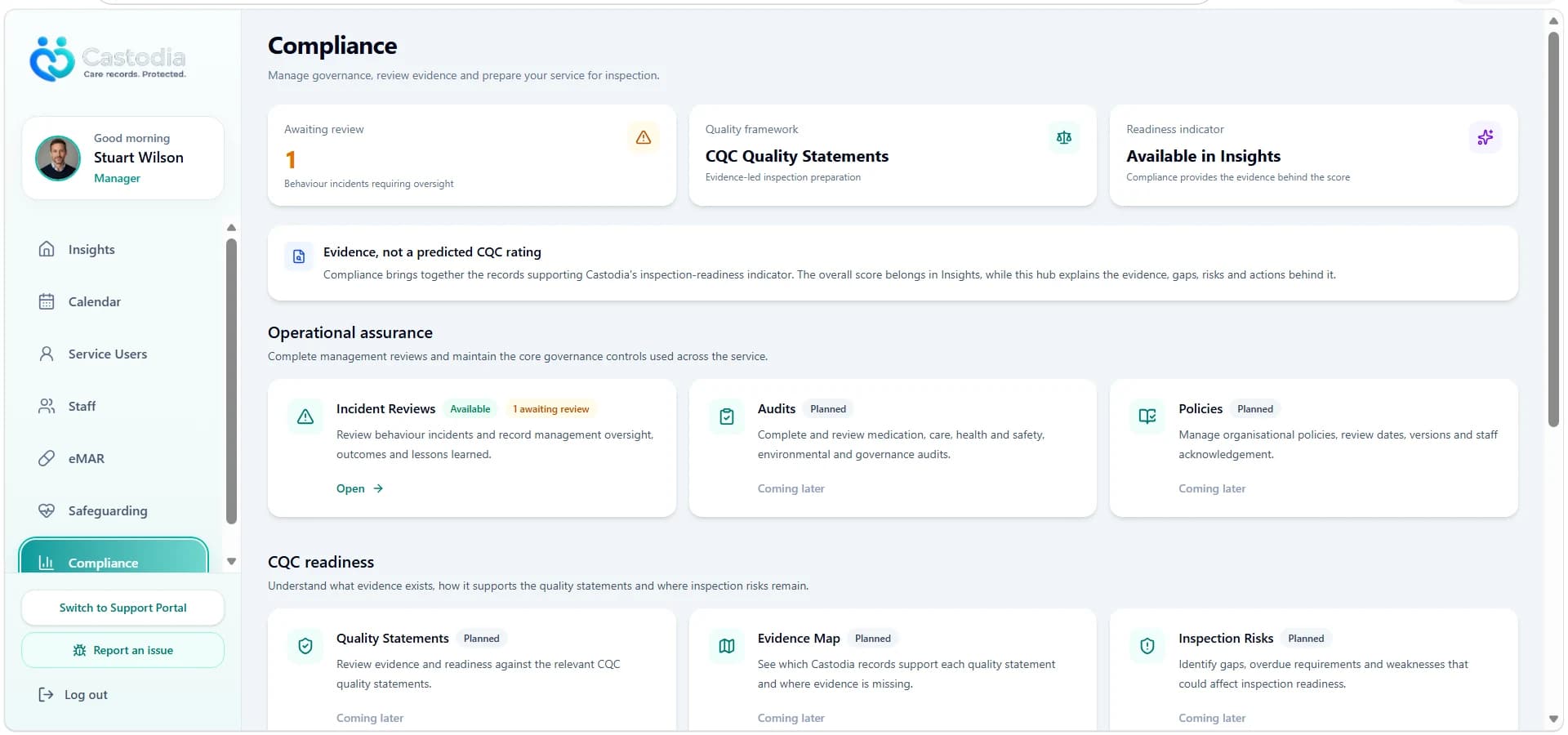1568x735 pixels.
Task: Click the Policies card title
Action: point(1200,408)
